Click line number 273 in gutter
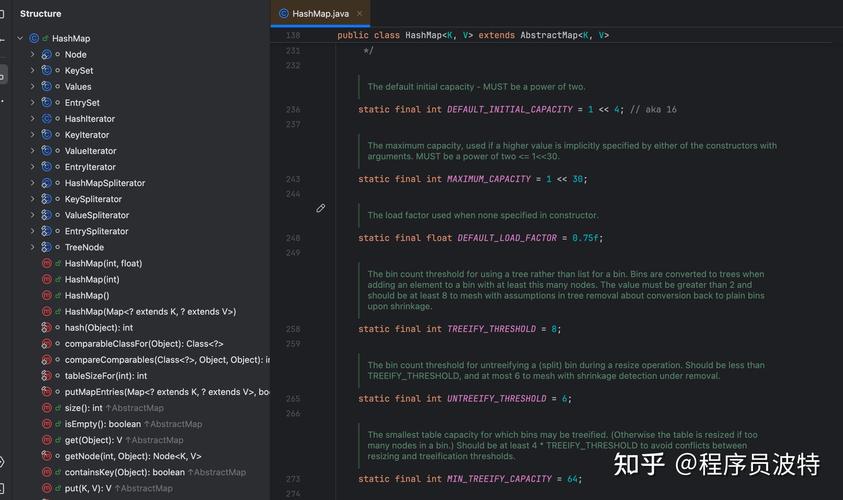This screenshot has width=843, height=500. coord(293,478)
